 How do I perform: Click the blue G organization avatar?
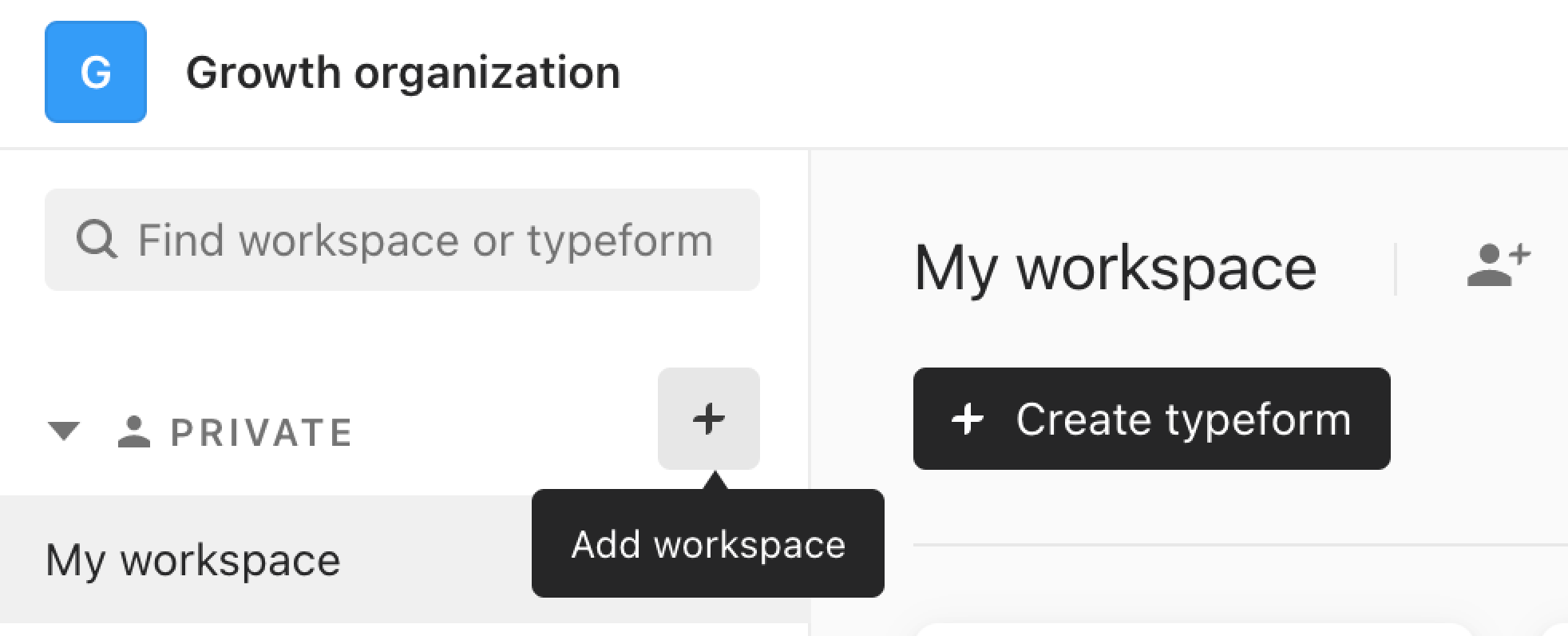pos(96,72)
